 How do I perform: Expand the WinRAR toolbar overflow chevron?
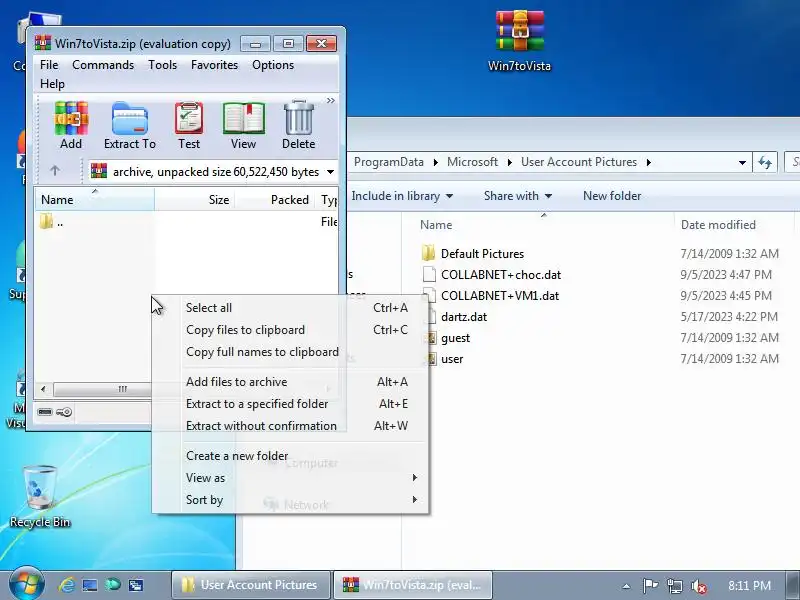click(x=331, y=101)
